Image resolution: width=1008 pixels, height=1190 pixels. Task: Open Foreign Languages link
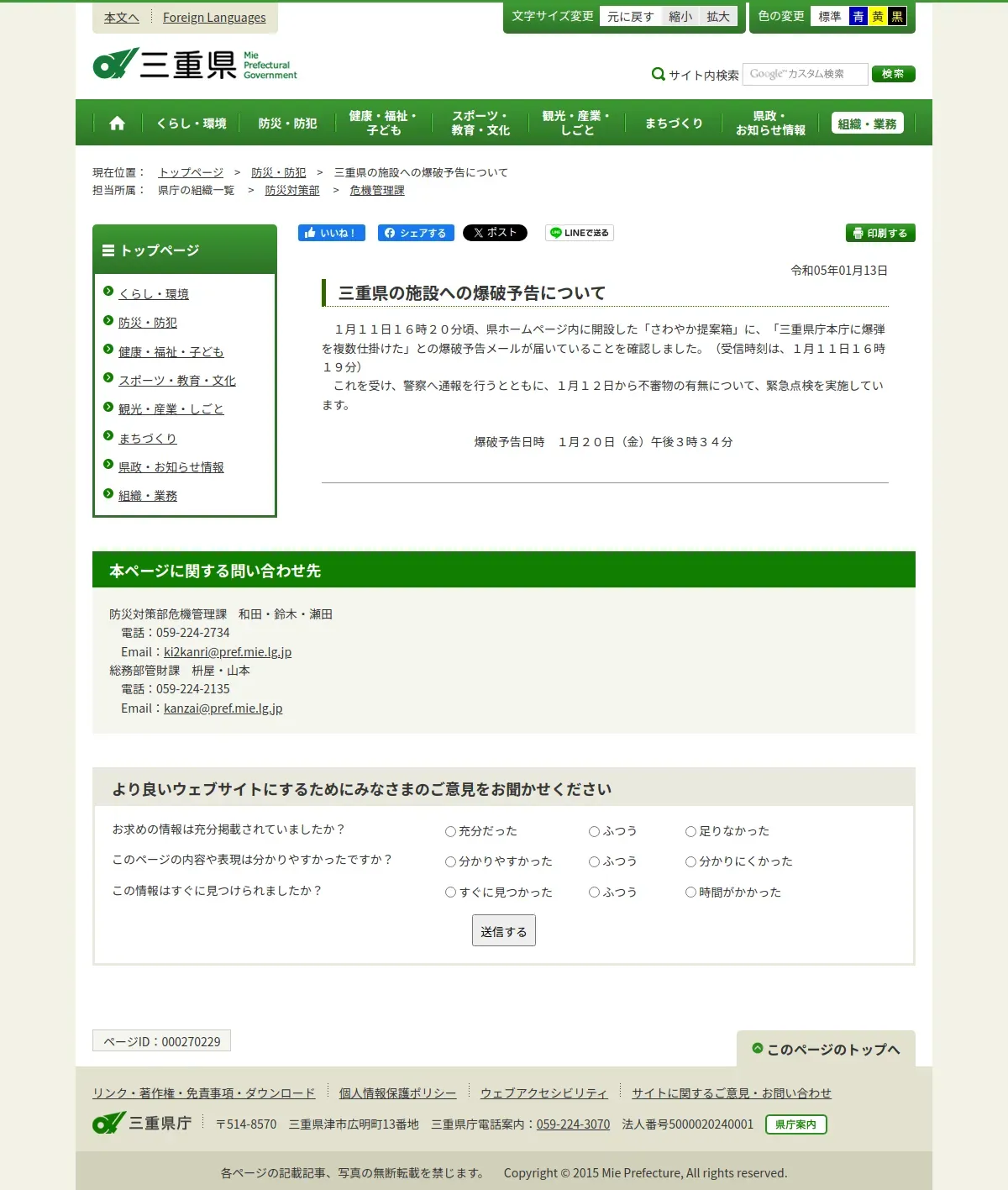[214, 17]
